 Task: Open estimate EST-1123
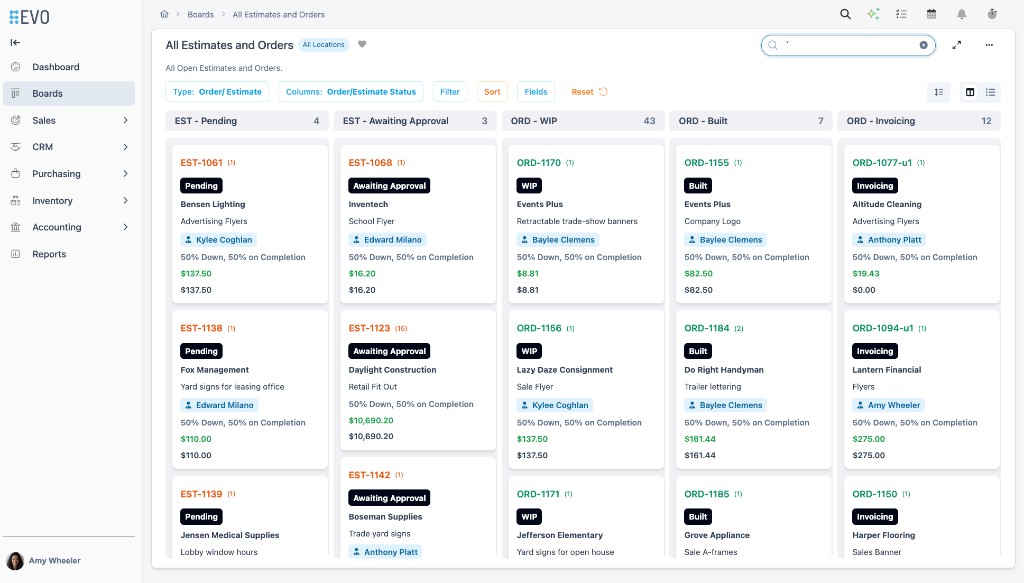pyautogui.click(x=369, y=328)
